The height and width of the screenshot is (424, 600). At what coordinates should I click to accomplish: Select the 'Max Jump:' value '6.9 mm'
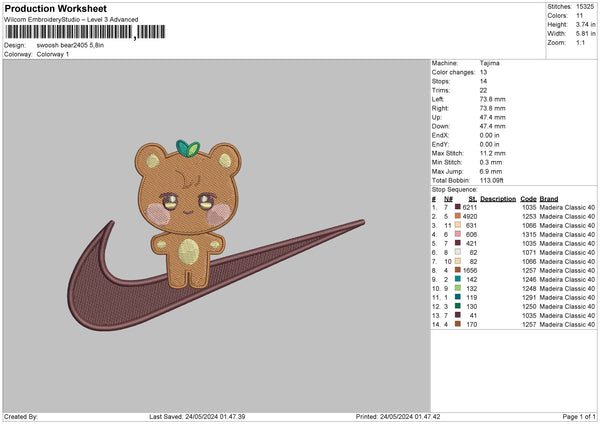491,171
